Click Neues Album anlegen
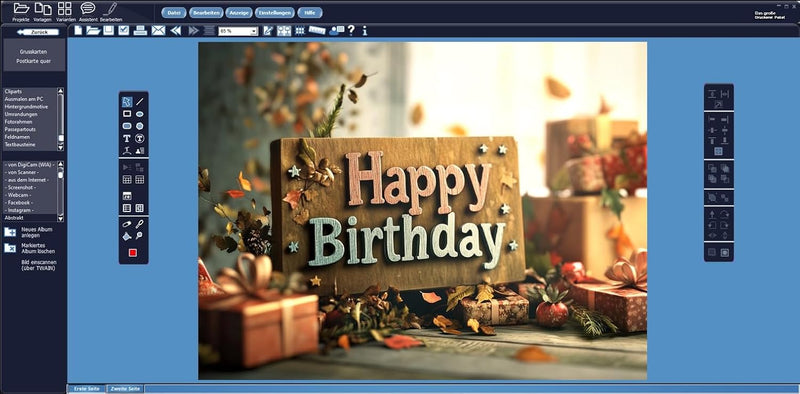Viewport: 800px width, 394px height. (x=30, y=232)
